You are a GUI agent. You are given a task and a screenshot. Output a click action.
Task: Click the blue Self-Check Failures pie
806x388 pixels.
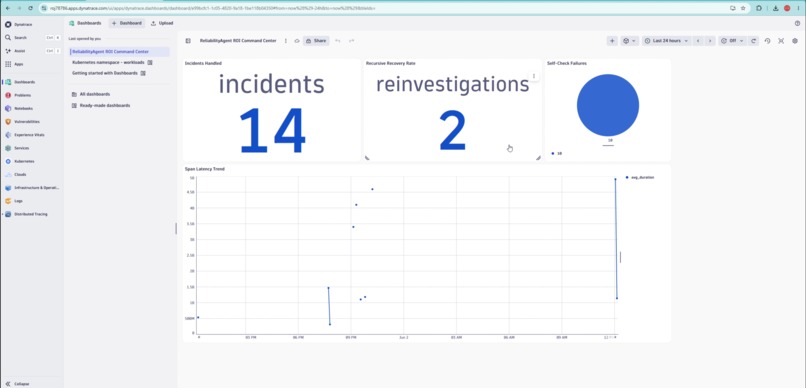pos(608,105)
